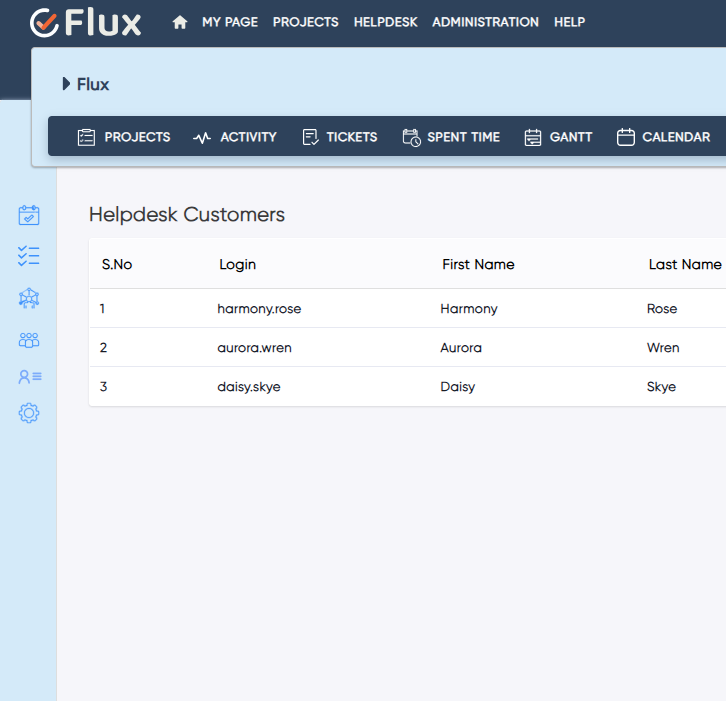Image resolution: width=726 pixels, height=701 pixels.
Task: Open the Administration top menu
Action: click(x=485, y=22)
